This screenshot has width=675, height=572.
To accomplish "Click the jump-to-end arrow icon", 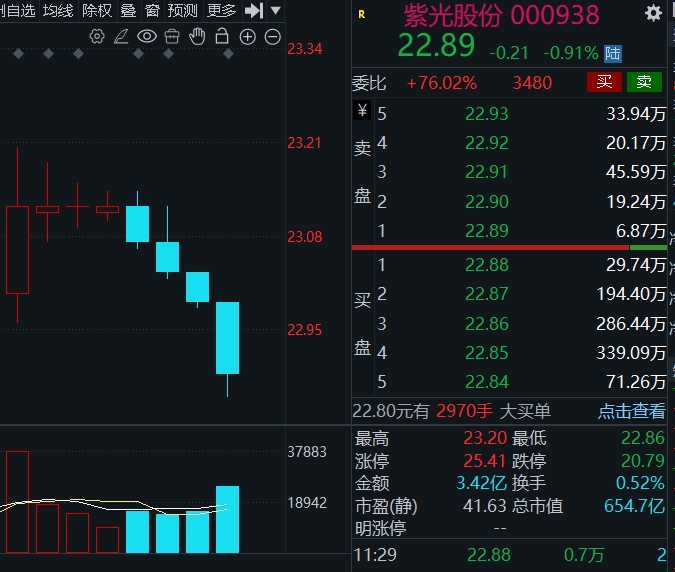I will [254, 10].
